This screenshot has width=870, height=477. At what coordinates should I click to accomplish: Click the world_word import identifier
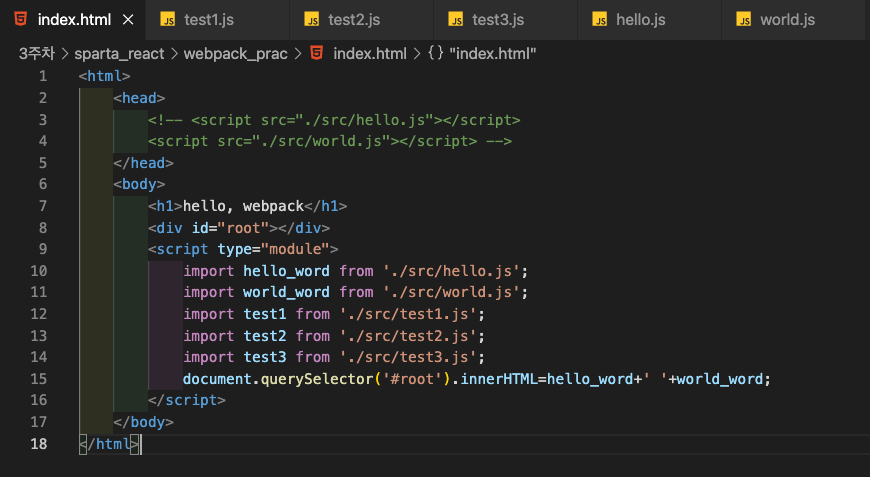[286, 292]
